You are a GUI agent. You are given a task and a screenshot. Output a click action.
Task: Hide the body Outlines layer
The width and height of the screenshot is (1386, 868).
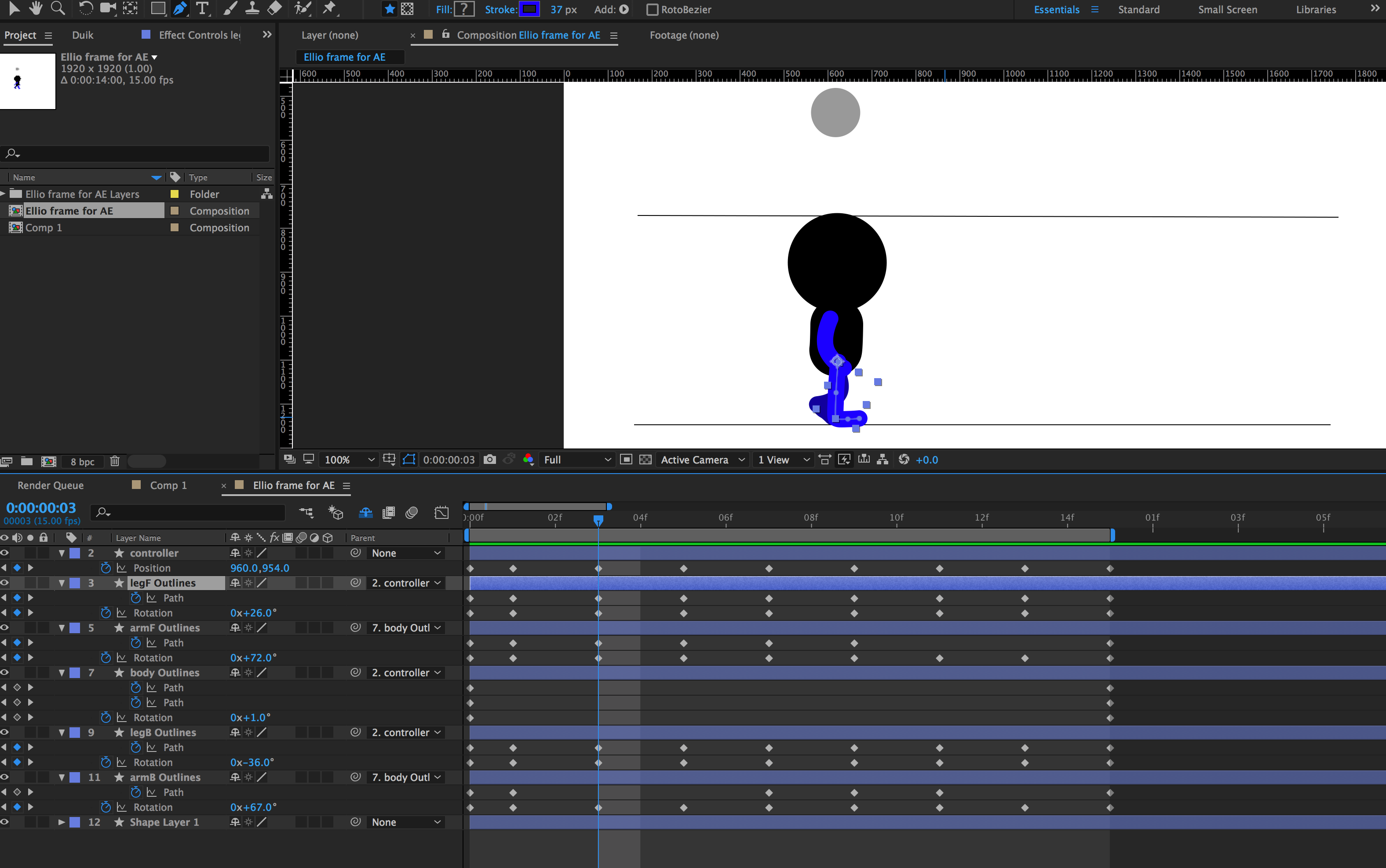(x=4, y=672)
